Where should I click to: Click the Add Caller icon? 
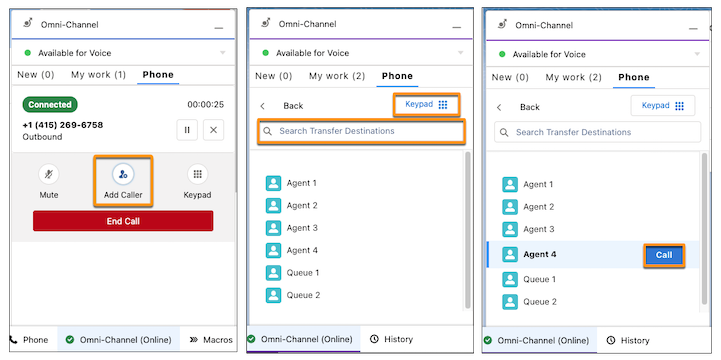pyautogui.click(x=123, y=174)
